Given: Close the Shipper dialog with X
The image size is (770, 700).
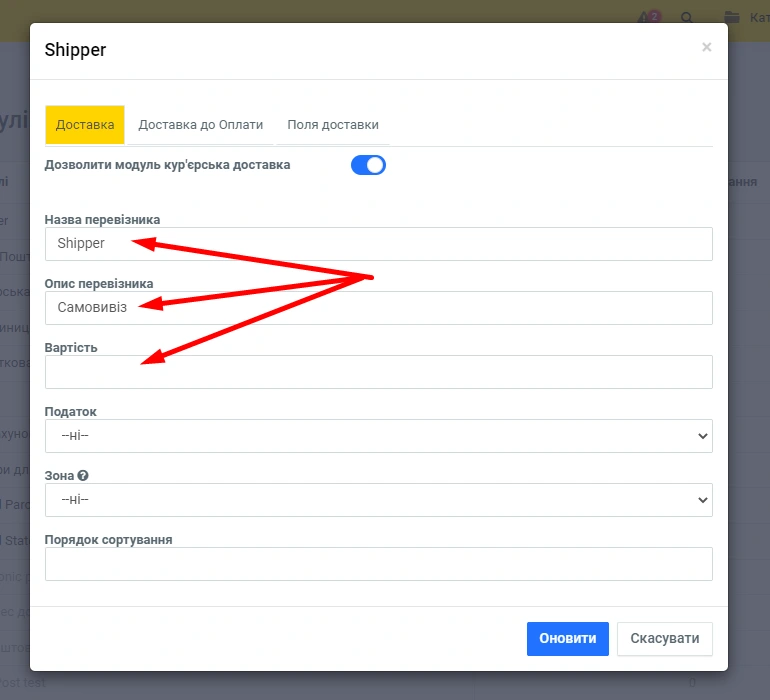Looking at the screenshot, I should point(706,47).
